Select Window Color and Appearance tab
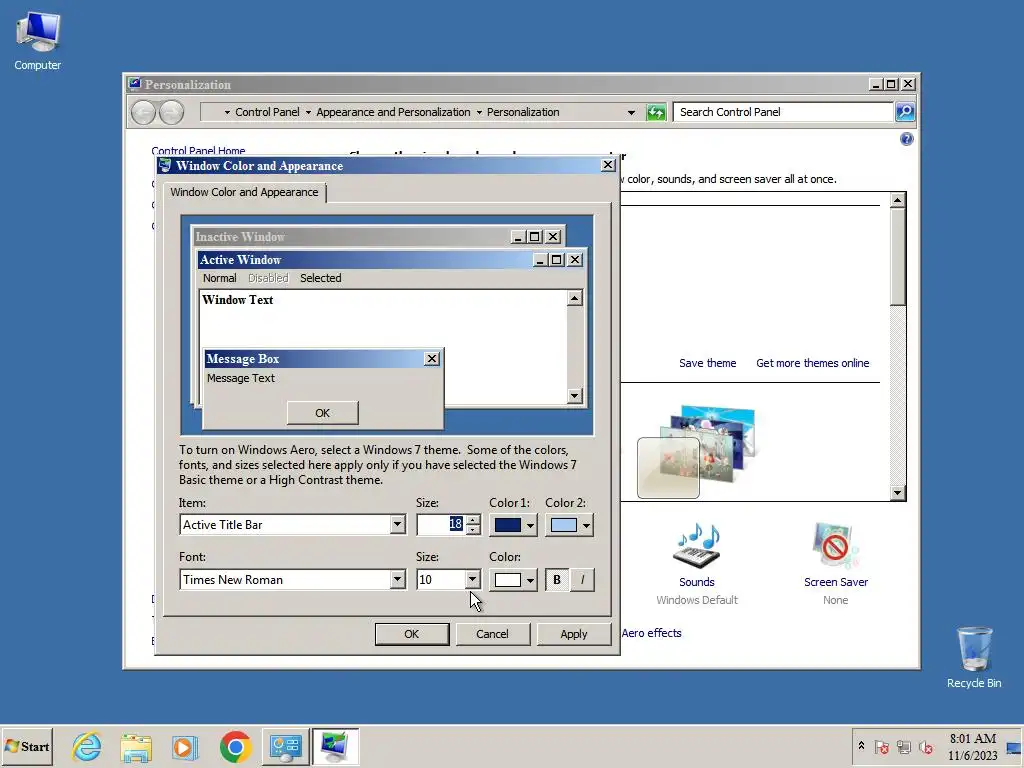Screen dimensions: 1024x768 (x=244, y=192)
